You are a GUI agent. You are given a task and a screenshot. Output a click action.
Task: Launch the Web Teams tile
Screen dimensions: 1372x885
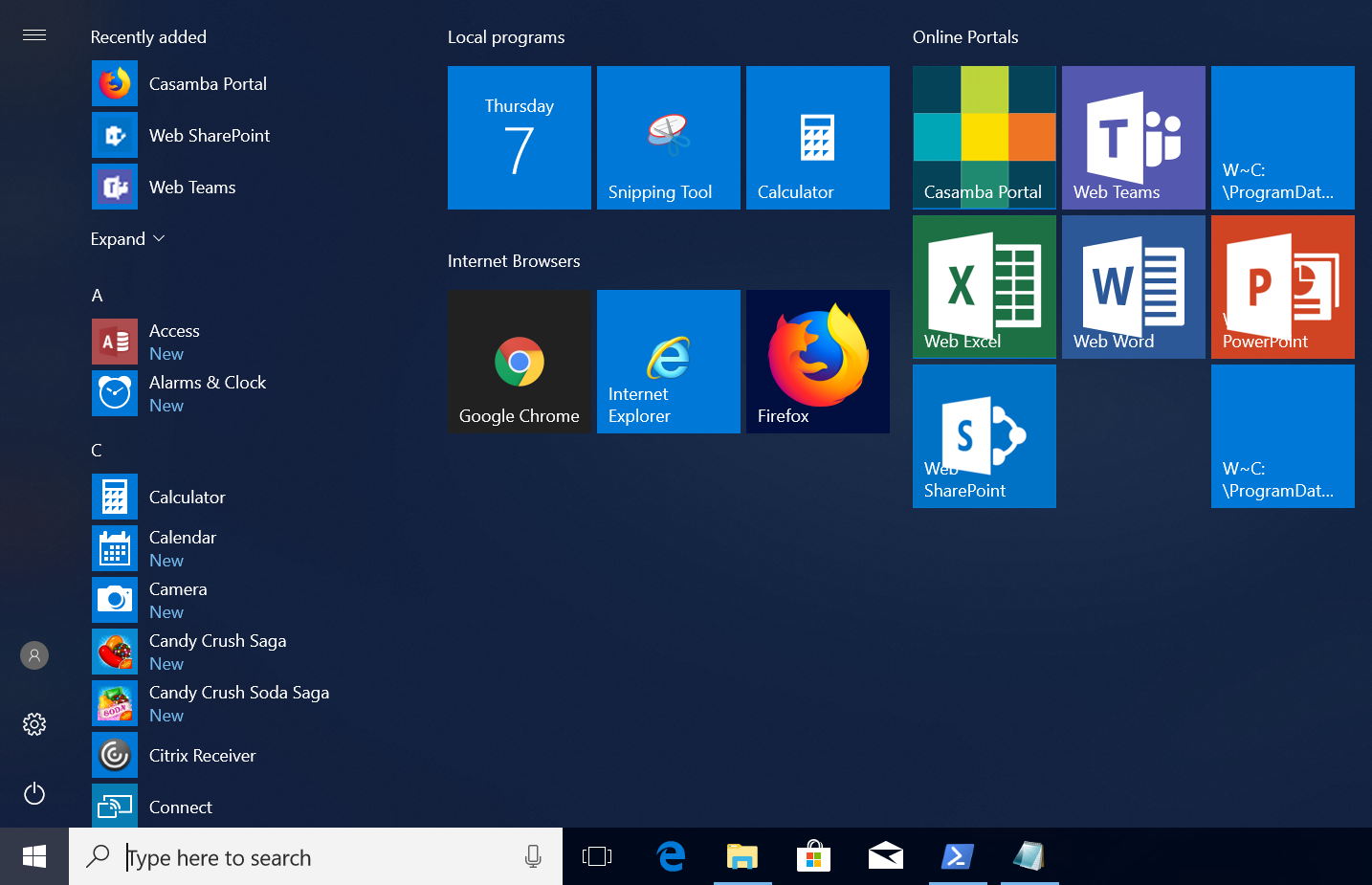[1133, 138]
